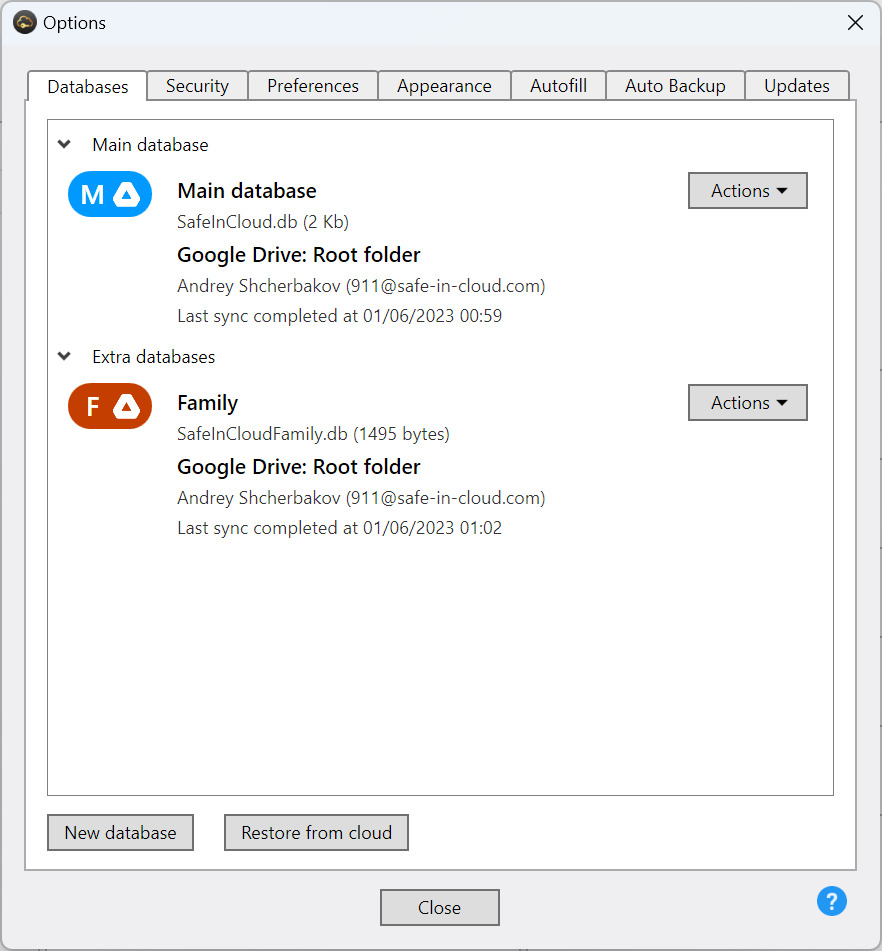This screenshot has height=951, width=882.
Task: Open help with the blue question mark icon
Action: (832, 901)
